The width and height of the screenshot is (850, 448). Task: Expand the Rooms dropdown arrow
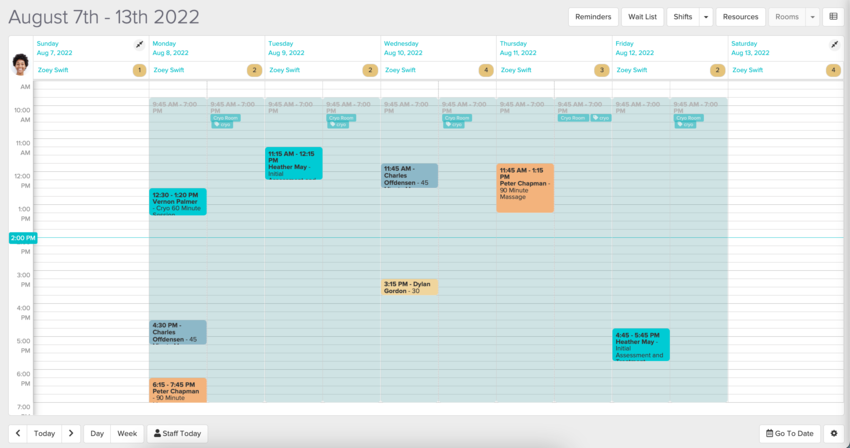812,17
